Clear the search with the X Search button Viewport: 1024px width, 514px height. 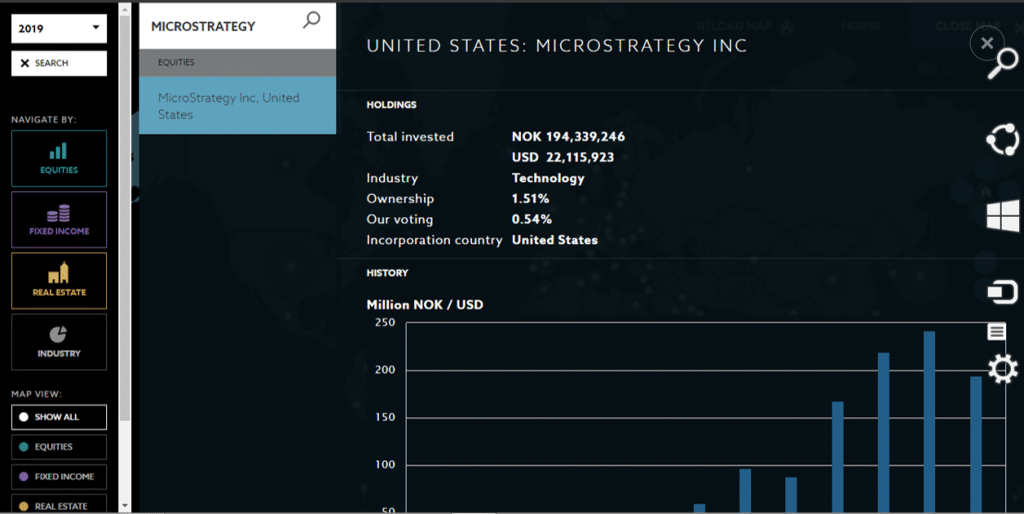(59, 63)
